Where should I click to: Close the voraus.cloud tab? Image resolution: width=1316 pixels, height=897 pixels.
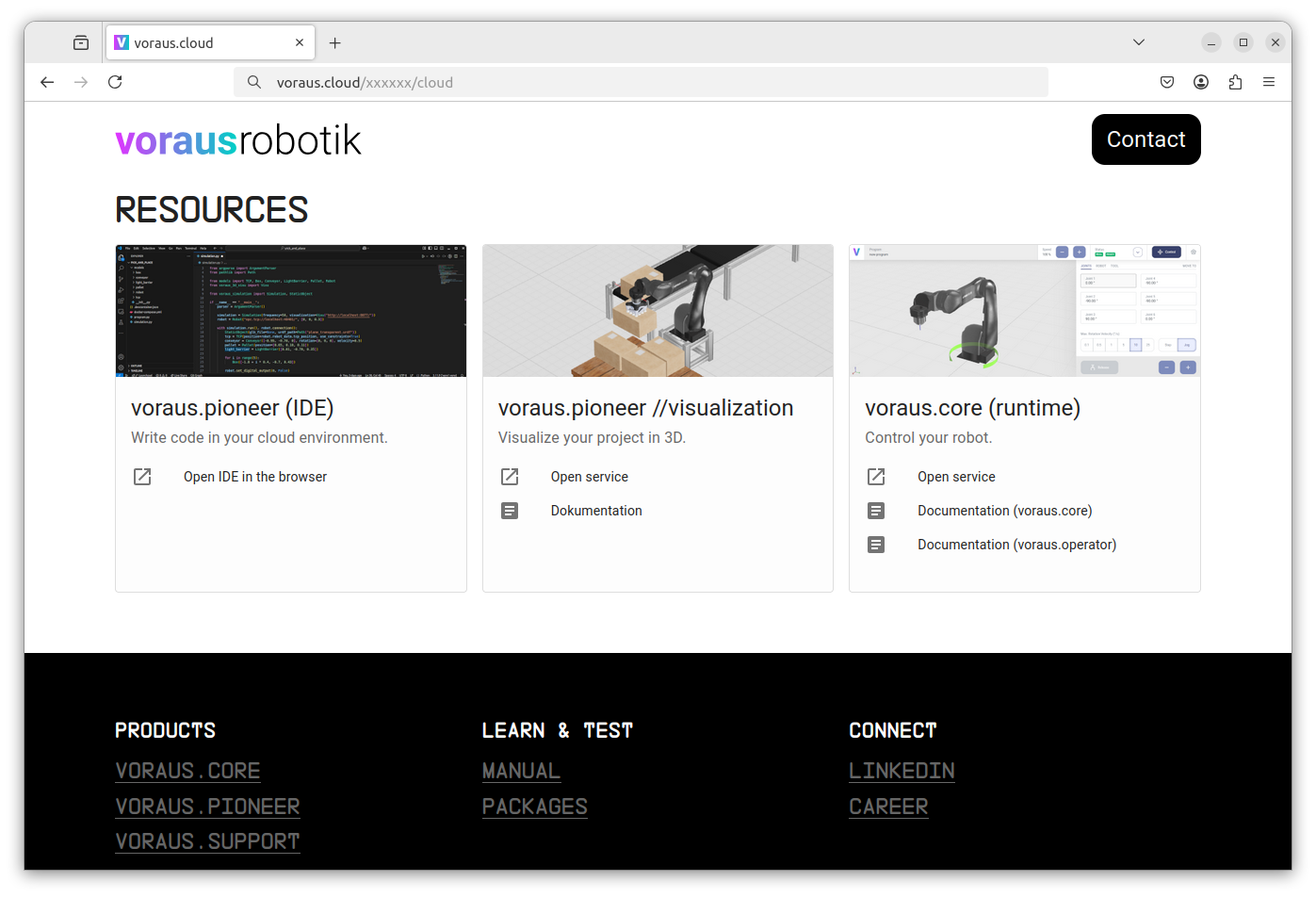pyautogui.click(x=300, y=42)
